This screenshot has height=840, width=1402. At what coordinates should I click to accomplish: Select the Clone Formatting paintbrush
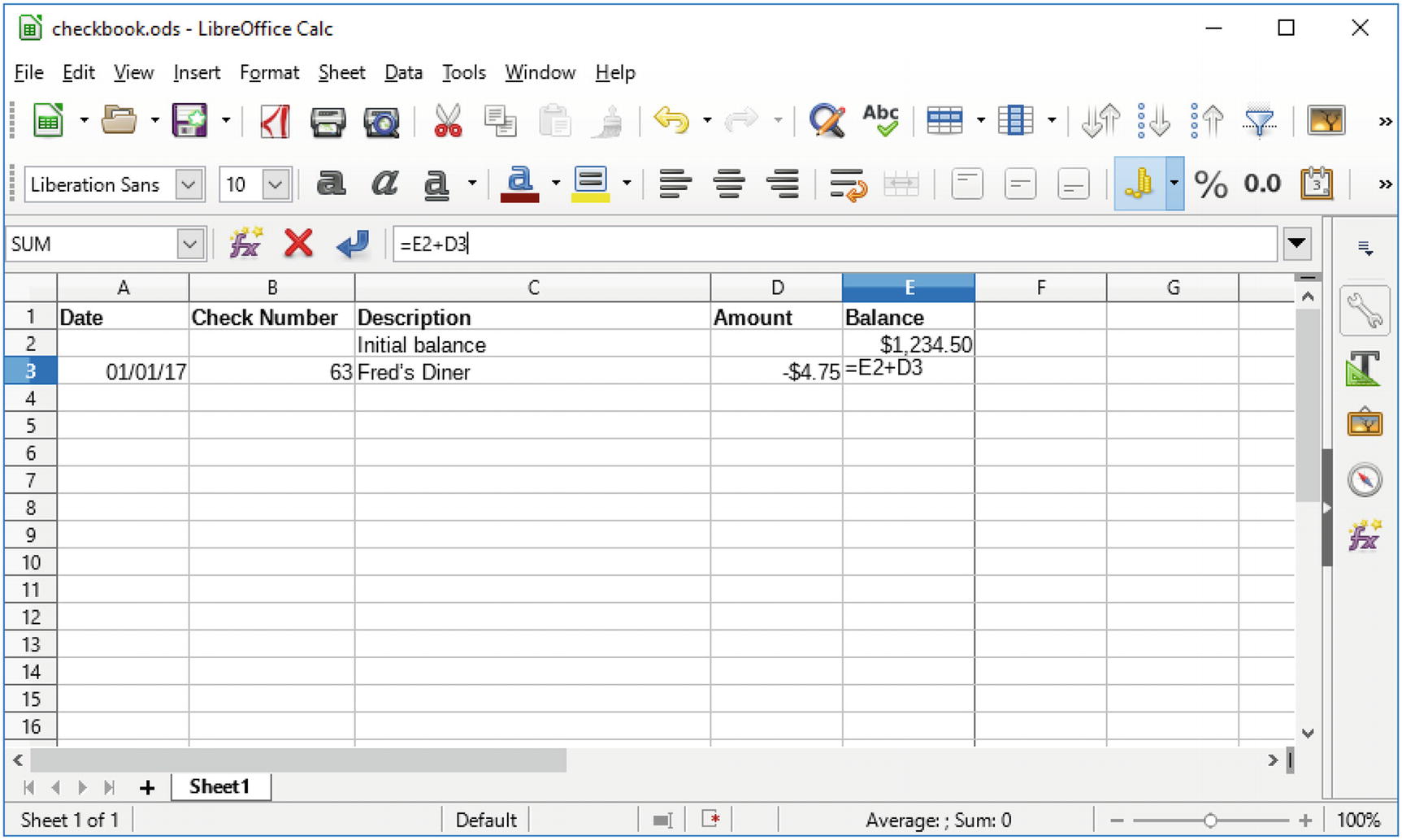(x=608, y=121)
